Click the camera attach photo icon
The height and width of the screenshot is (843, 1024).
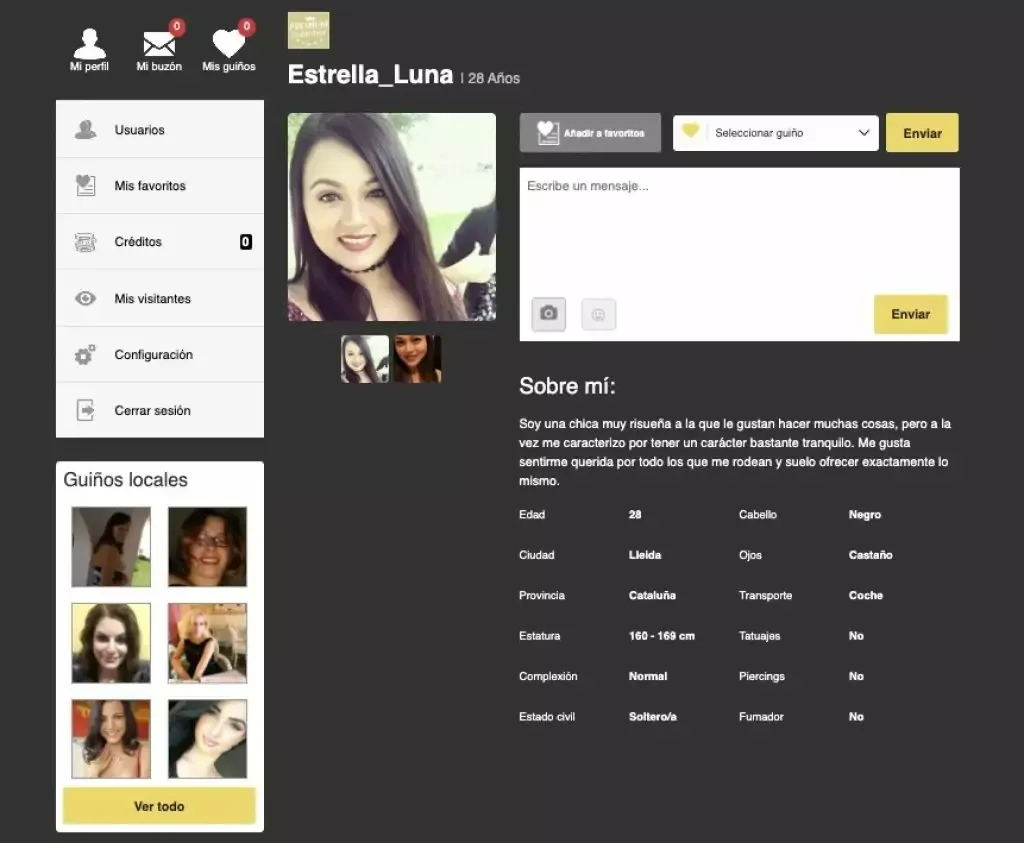(549, 314)
